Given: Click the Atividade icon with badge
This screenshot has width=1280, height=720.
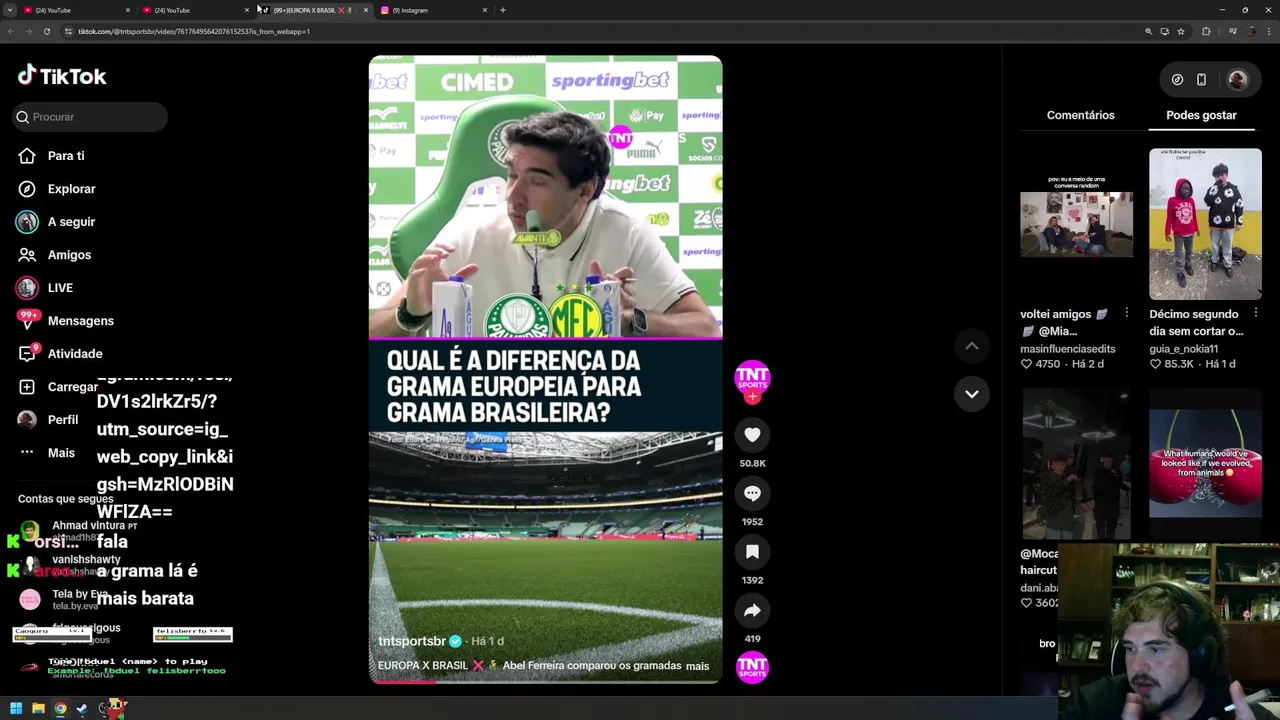Looking at the screenshot, I should 28,353.
